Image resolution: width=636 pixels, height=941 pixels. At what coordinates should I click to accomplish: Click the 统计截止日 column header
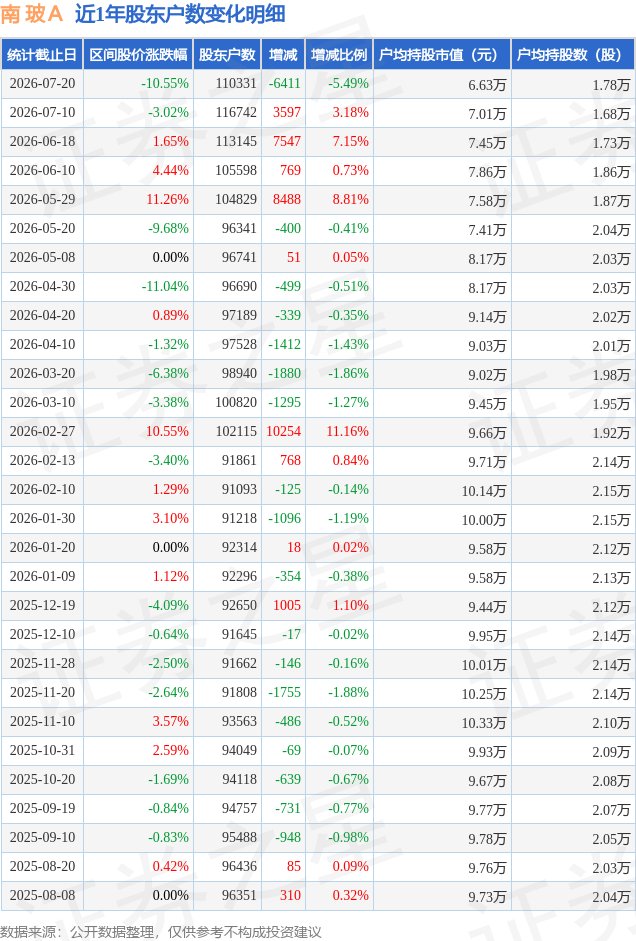coord(42,55)
